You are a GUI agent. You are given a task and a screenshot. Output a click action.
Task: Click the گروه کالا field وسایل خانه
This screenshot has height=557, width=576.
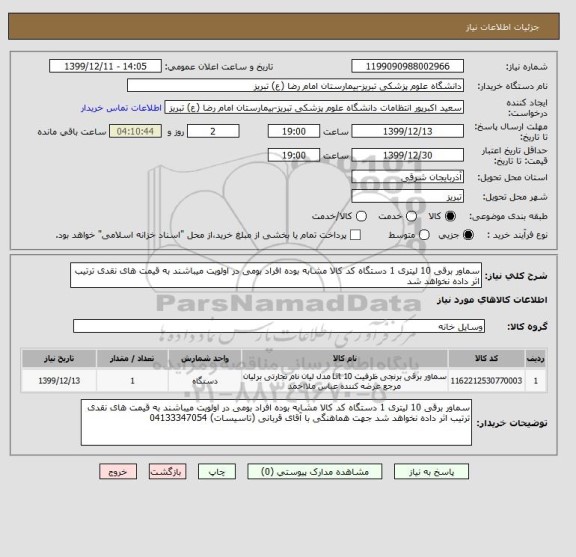click(x=279, y=326)
